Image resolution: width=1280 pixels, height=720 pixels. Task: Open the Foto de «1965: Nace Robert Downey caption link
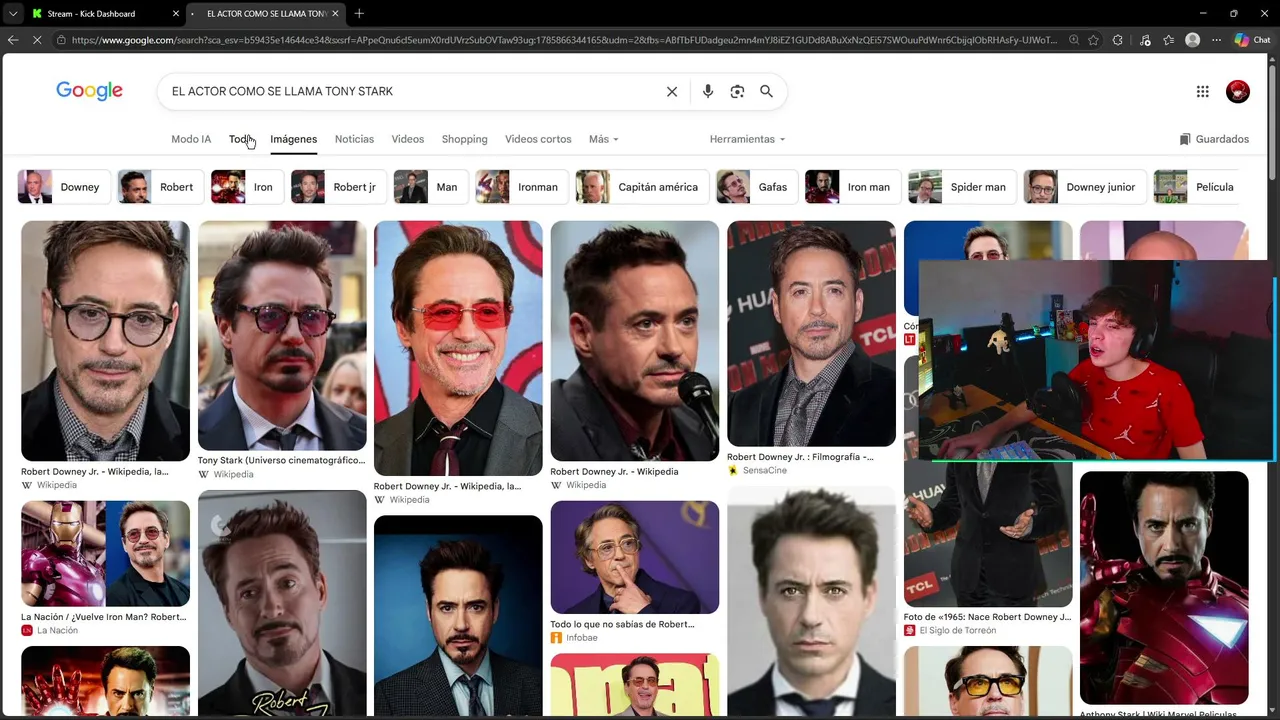coord(987,617)
